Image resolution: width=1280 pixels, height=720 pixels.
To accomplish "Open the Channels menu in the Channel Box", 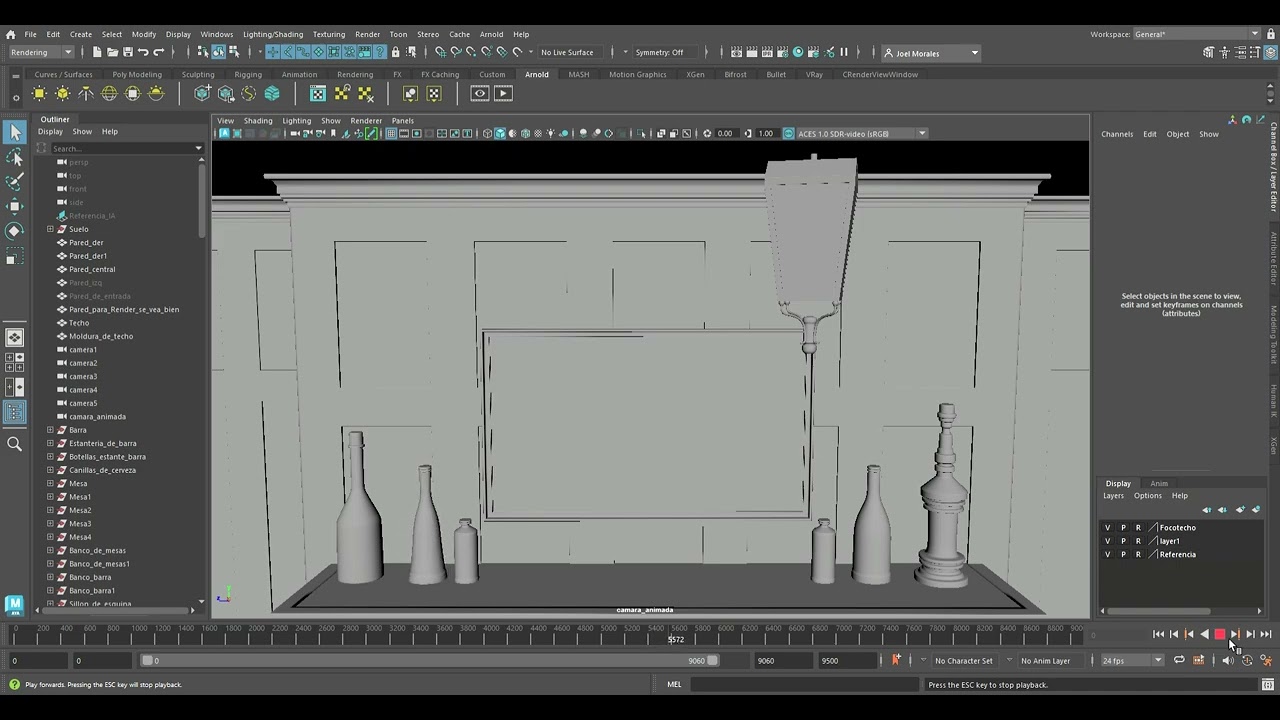I will click(x=1117, y=134).
